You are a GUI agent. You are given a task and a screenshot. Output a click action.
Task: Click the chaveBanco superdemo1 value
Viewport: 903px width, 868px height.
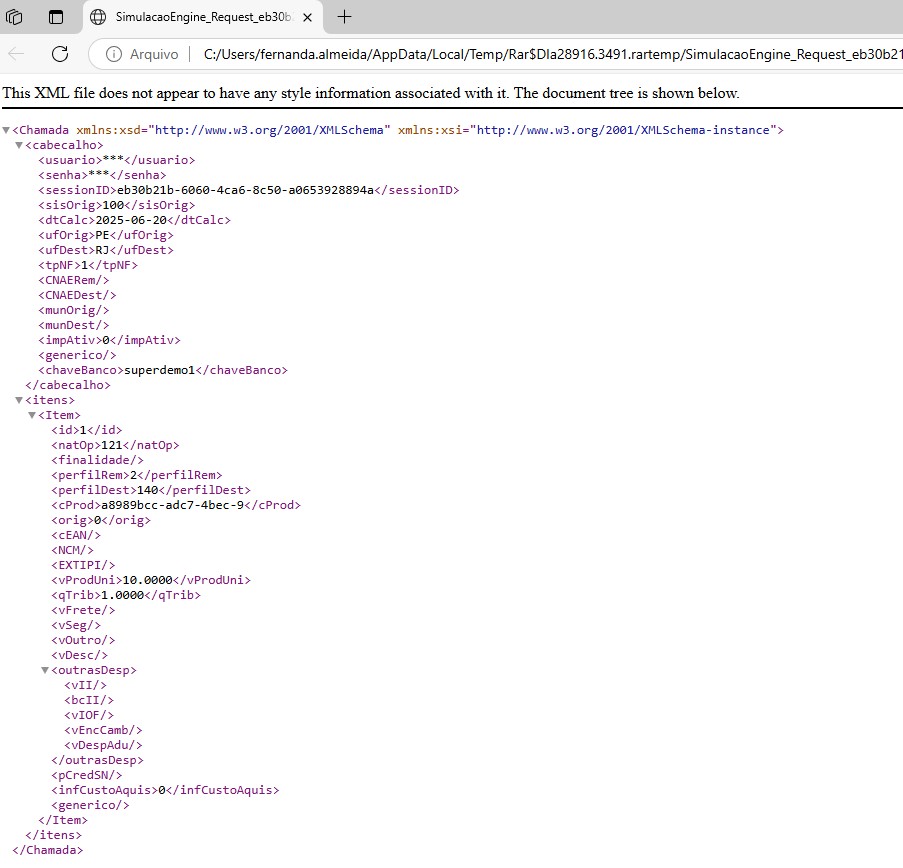pos(160,370)
